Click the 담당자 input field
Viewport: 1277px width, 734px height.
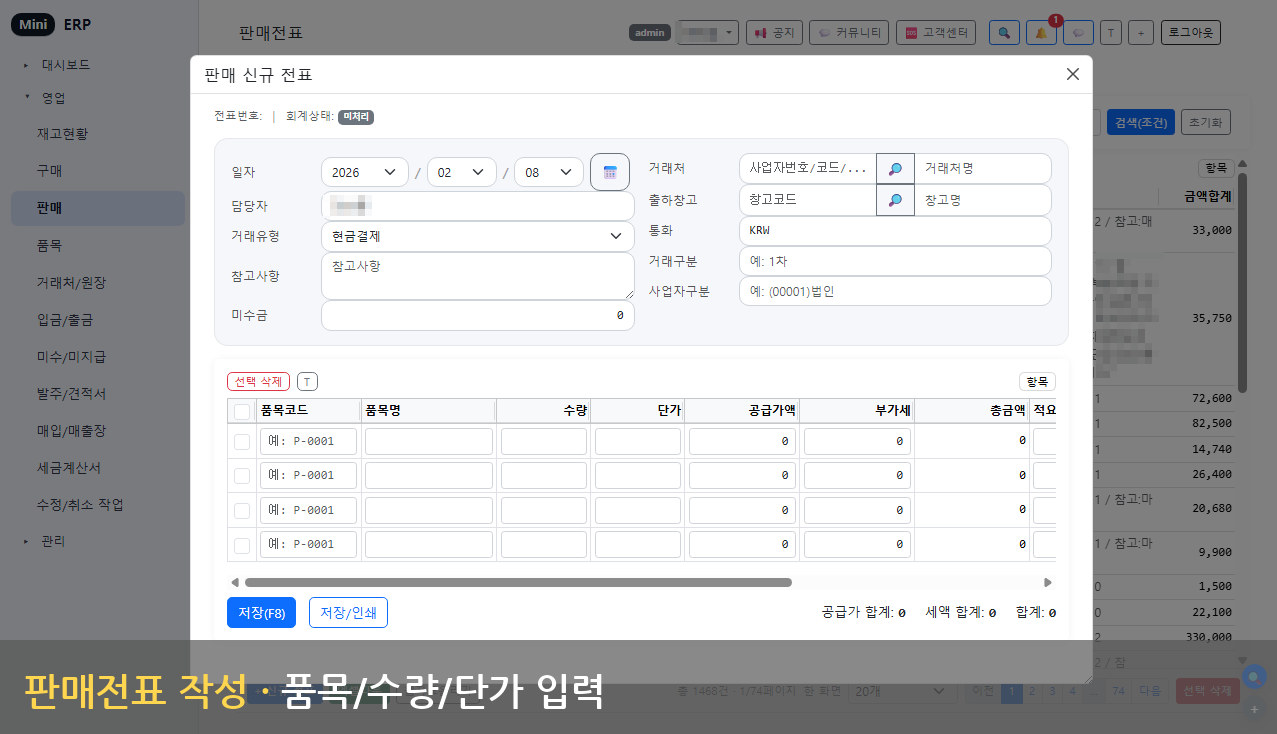click(x=478, y=206)
